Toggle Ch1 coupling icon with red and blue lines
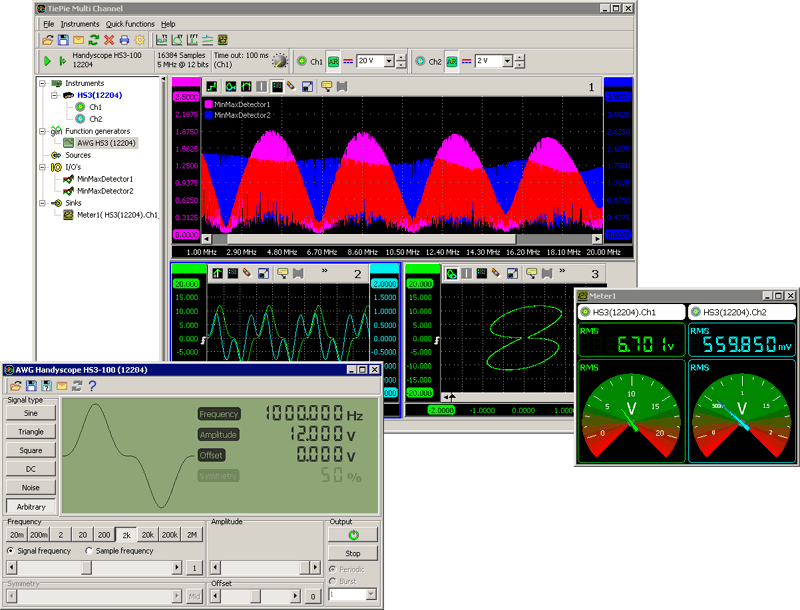This screenshot has width=800, height=610. [348, 61]
